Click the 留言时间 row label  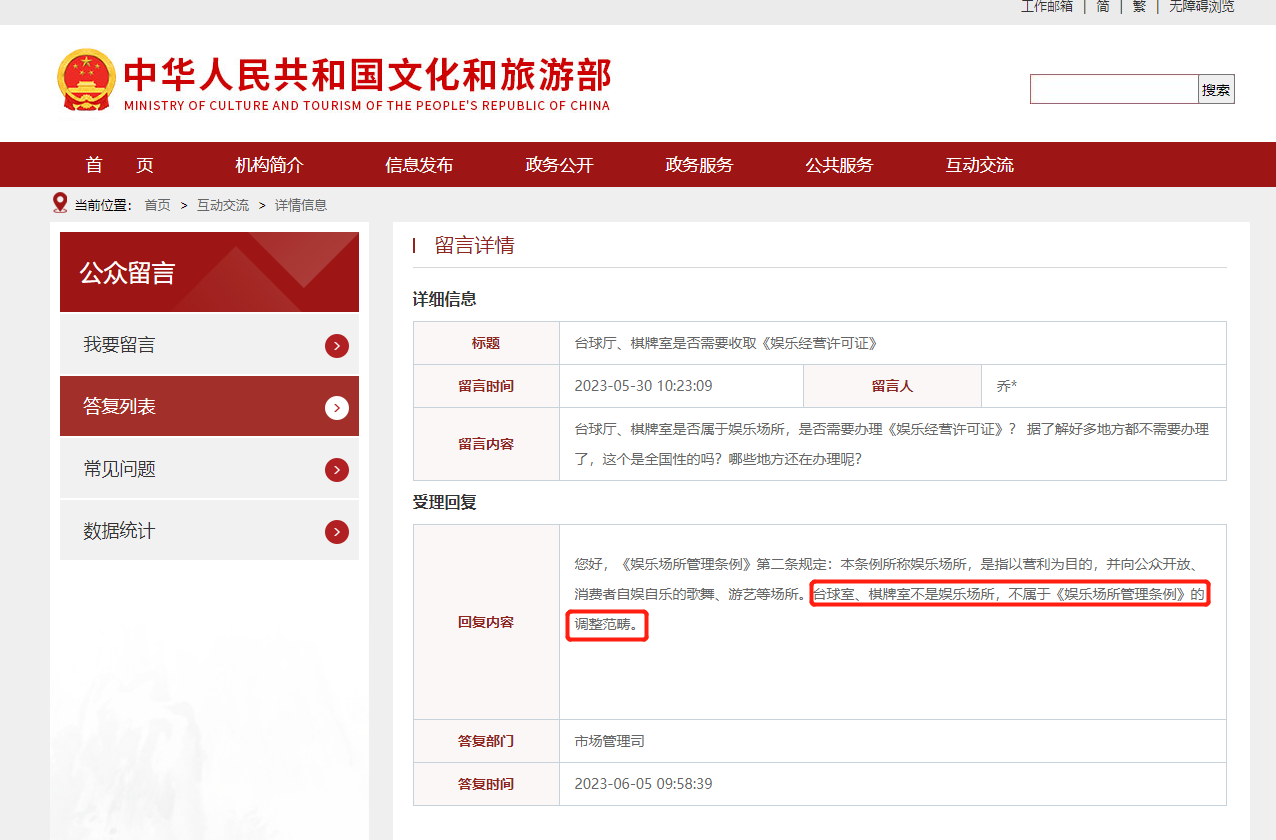(486, 386)
